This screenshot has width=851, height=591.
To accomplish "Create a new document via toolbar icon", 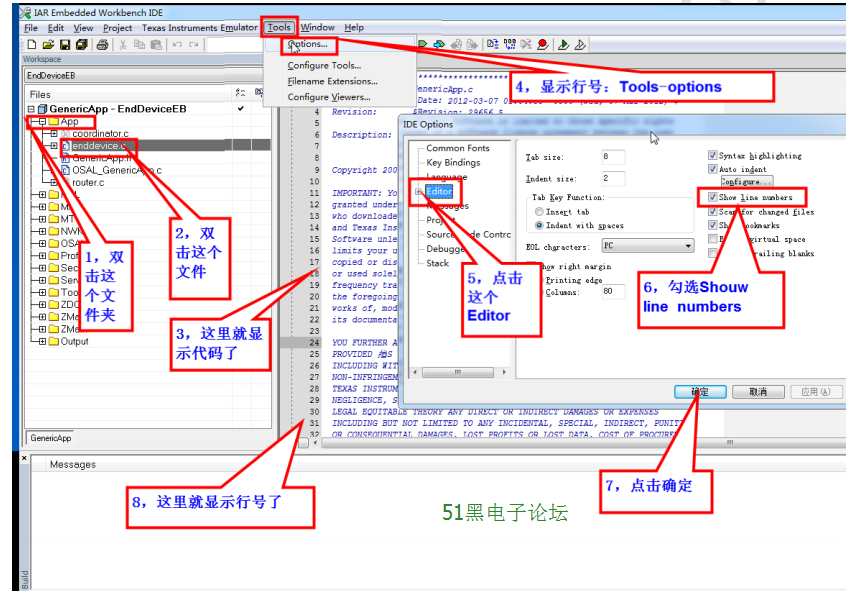I will (x=32, y=45).
